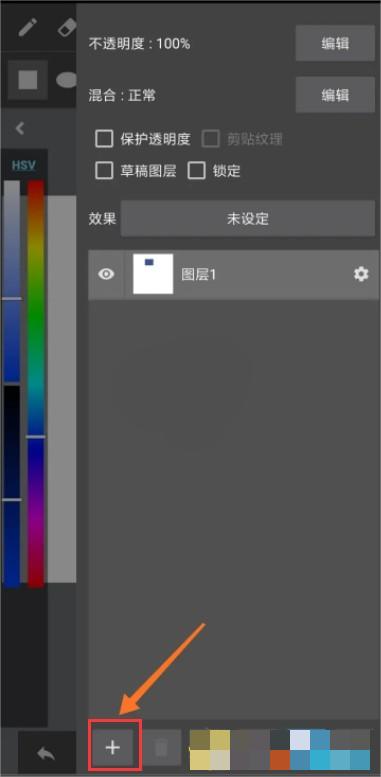Tap the undo arrow icon
This screenshot has height=777, width=381.
point(47,753)
